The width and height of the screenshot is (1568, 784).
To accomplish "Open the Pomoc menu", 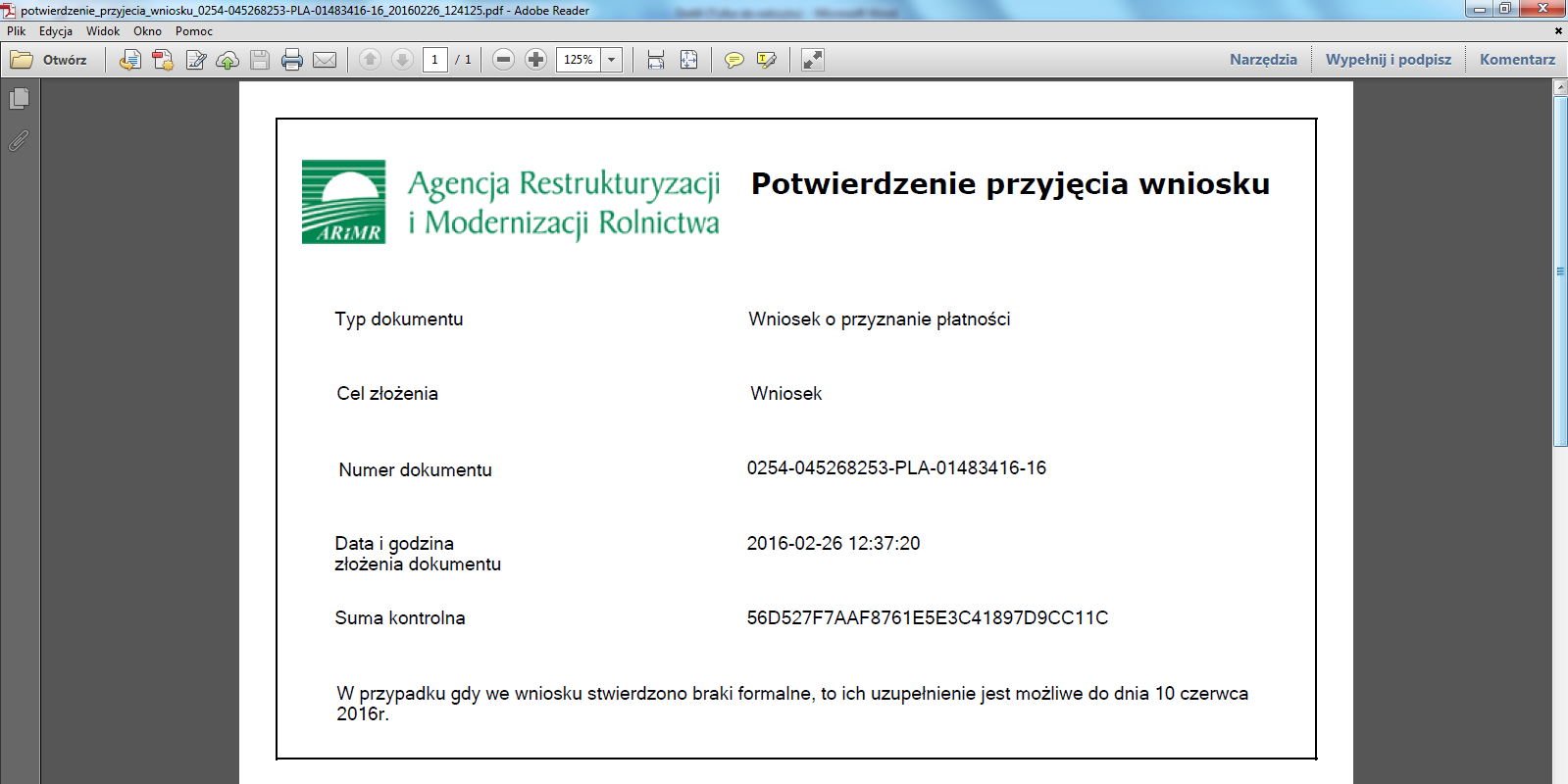I will [x=194, y=31].
